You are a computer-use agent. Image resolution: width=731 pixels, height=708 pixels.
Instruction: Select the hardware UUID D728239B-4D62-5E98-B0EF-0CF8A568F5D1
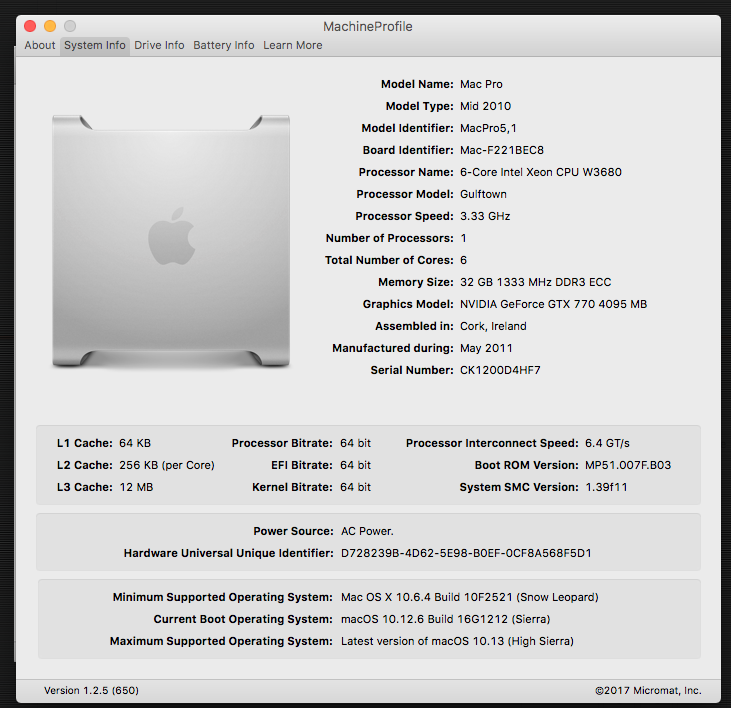point(466,553)
